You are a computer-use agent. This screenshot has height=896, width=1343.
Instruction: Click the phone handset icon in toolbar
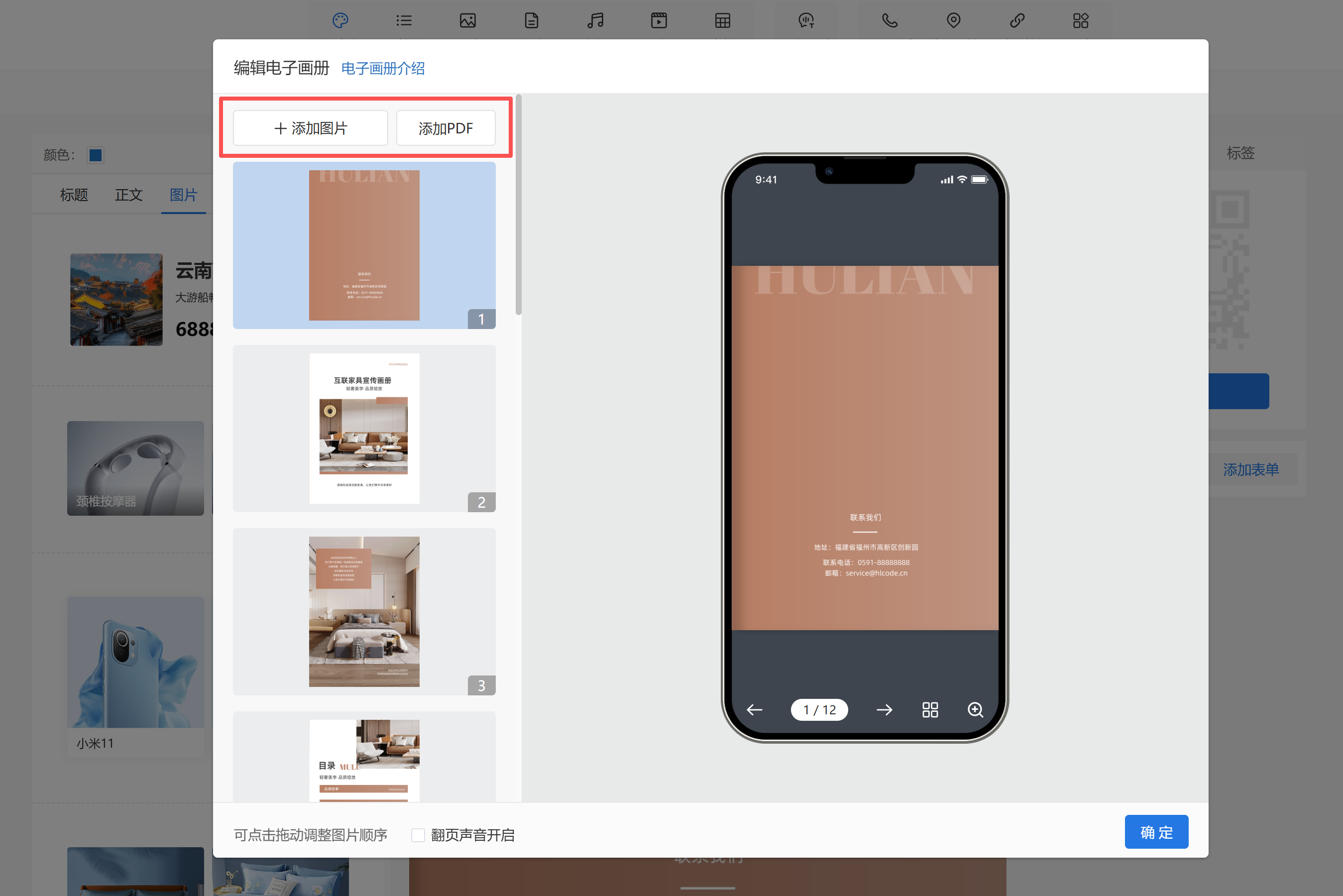[x=890, y=20]
